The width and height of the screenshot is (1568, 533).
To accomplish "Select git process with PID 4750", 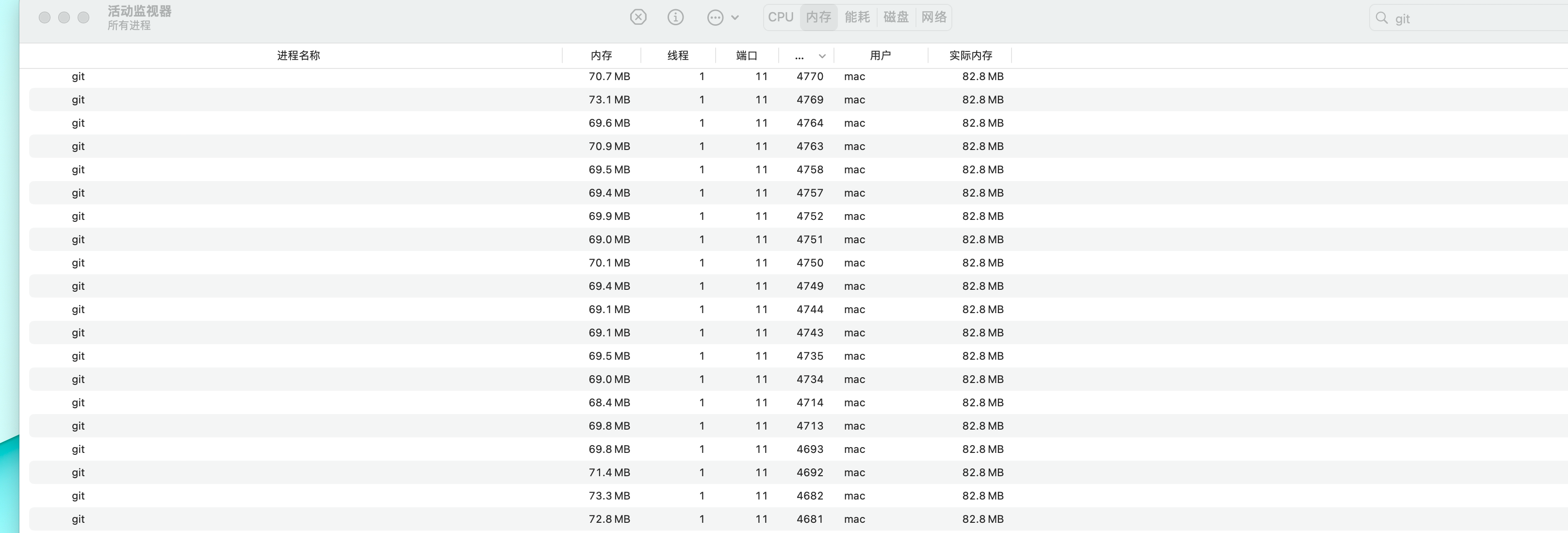I will point(799,263).
